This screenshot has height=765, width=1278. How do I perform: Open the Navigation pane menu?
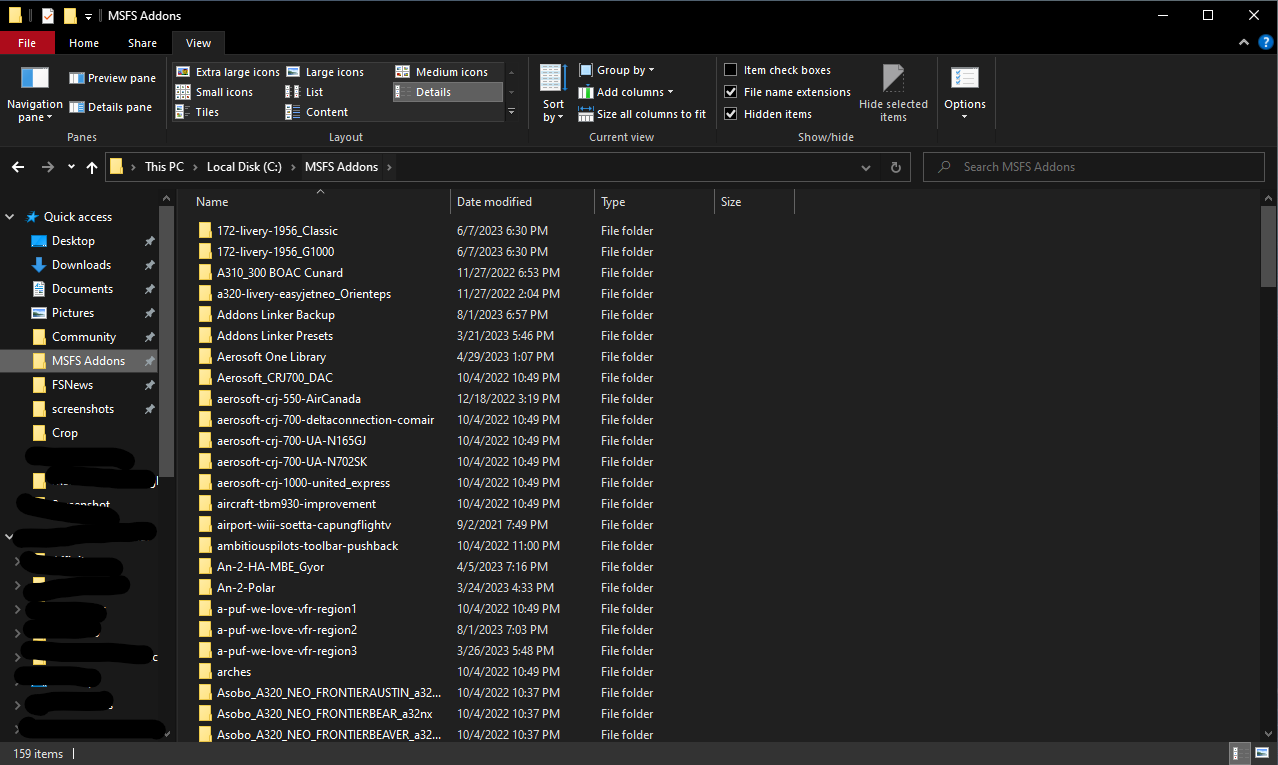point(35,95)
